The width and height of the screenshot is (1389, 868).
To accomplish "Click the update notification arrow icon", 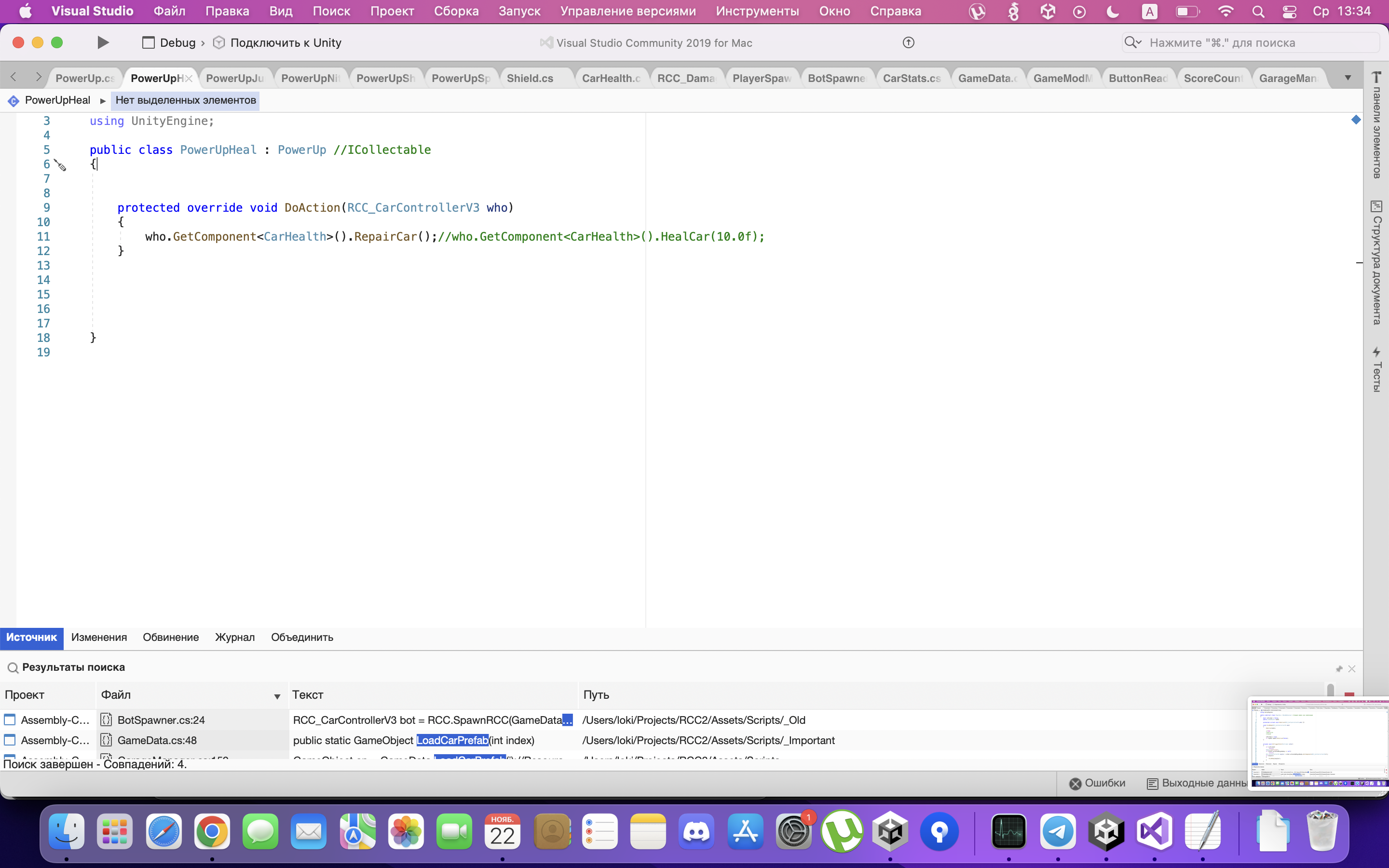I will point(908,42).
